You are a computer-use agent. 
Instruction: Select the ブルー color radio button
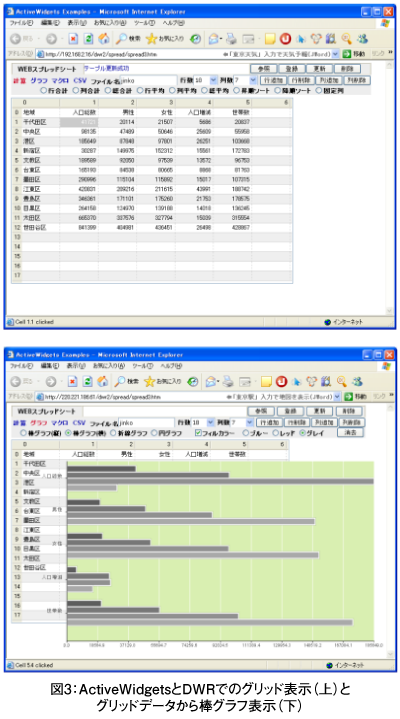245,433
